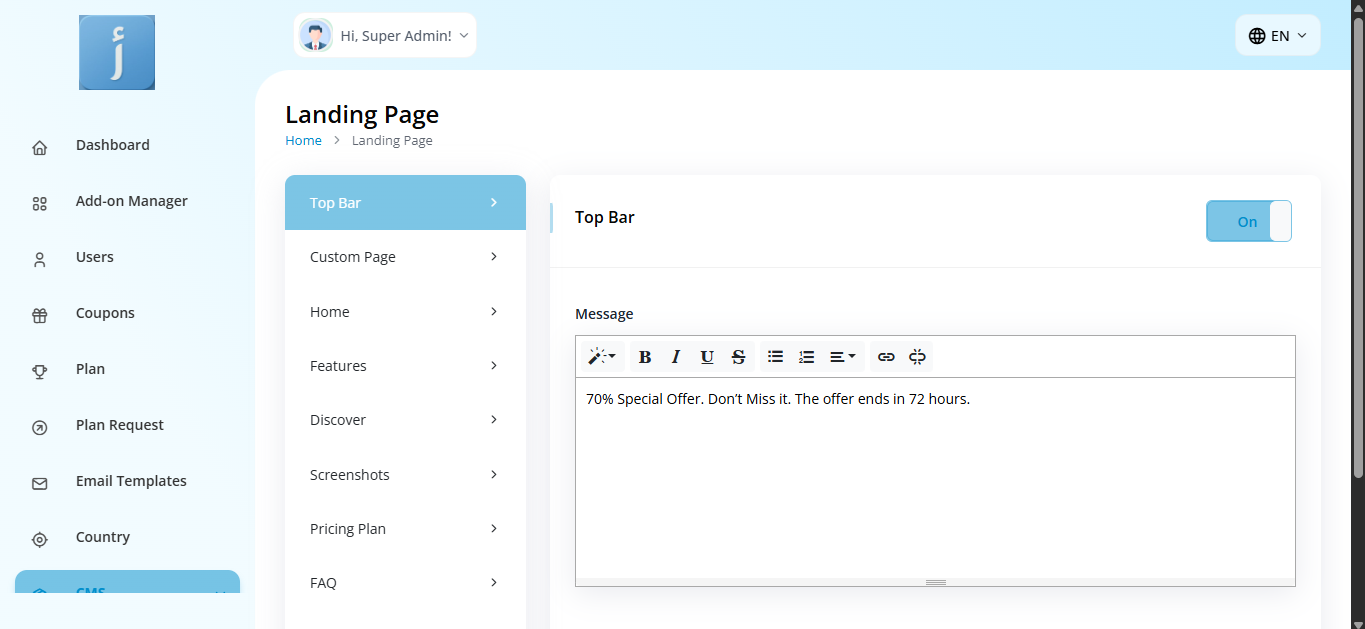The width and height of the screenshot is (1365, 629).
Task: Open the magic wand style dropdown
Action: [601, 357]
